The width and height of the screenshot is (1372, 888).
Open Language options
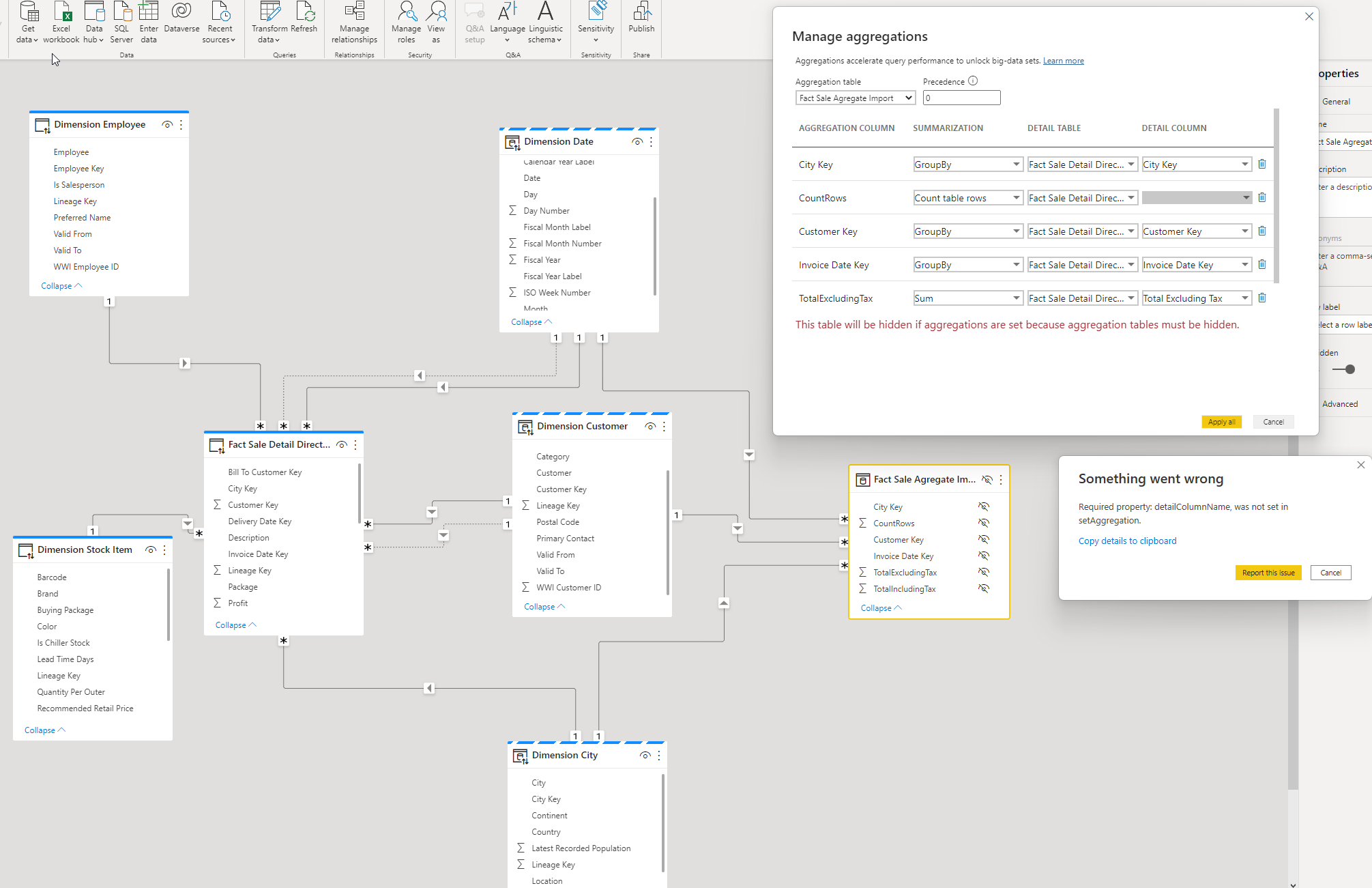click(x=508, y=23)
